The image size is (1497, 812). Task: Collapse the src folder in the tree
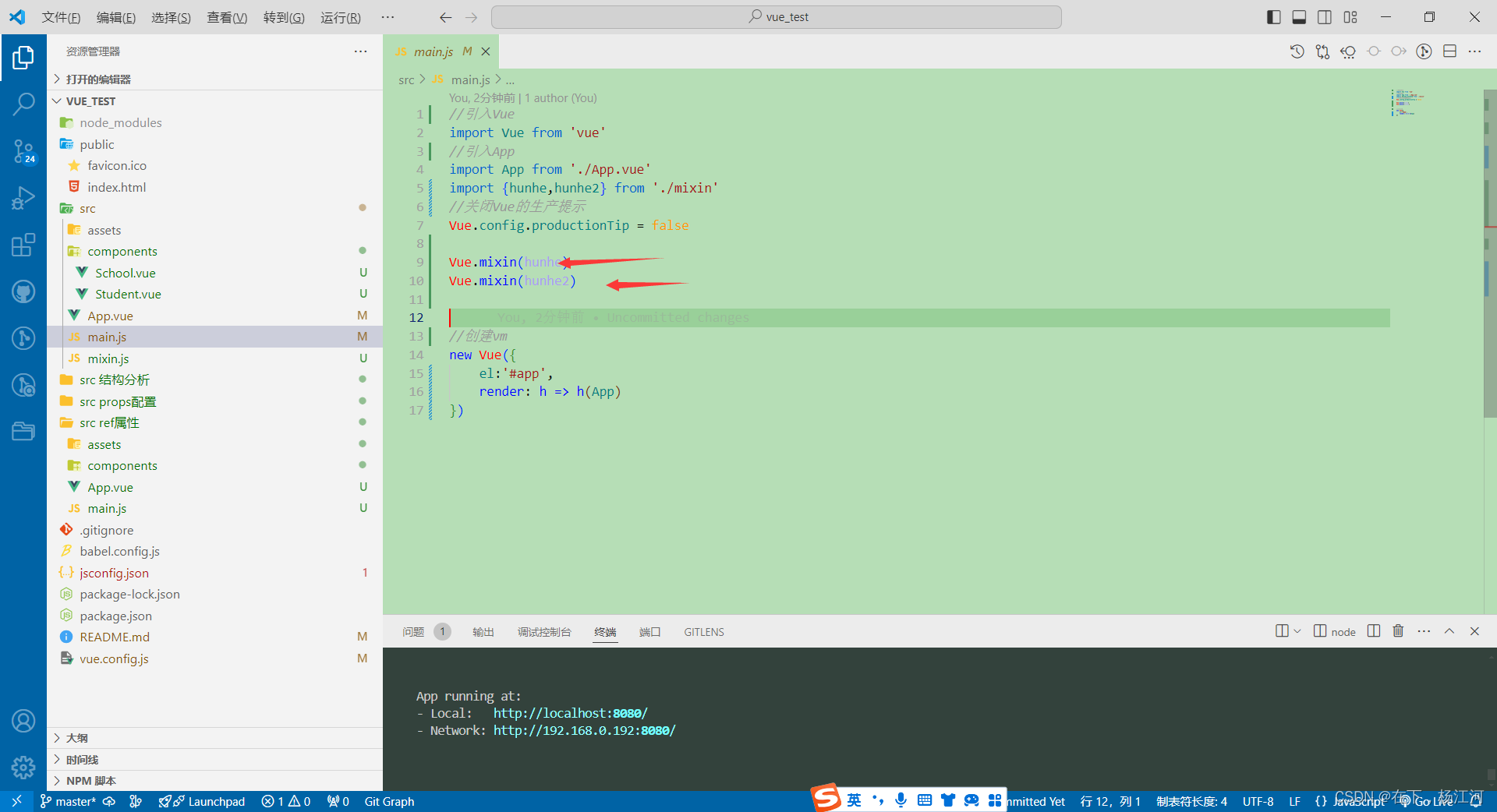pos(214,208)
